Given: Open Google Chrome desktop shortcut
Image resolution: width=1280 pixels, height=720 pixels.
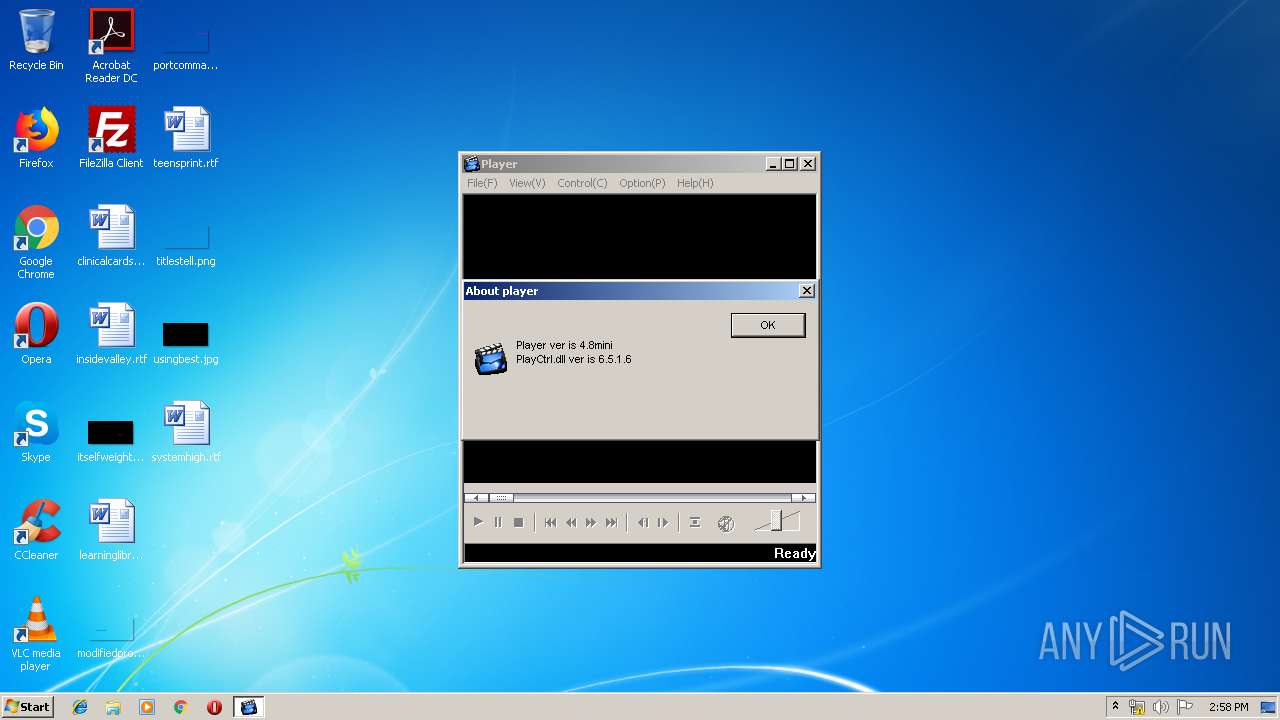Looking at the screenshot, I should (36, 242).
